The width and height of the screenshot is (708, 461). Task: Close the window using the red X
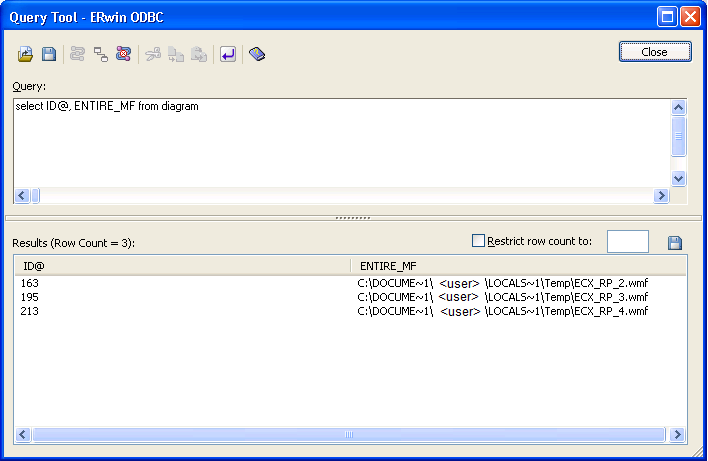coord(690,17)
